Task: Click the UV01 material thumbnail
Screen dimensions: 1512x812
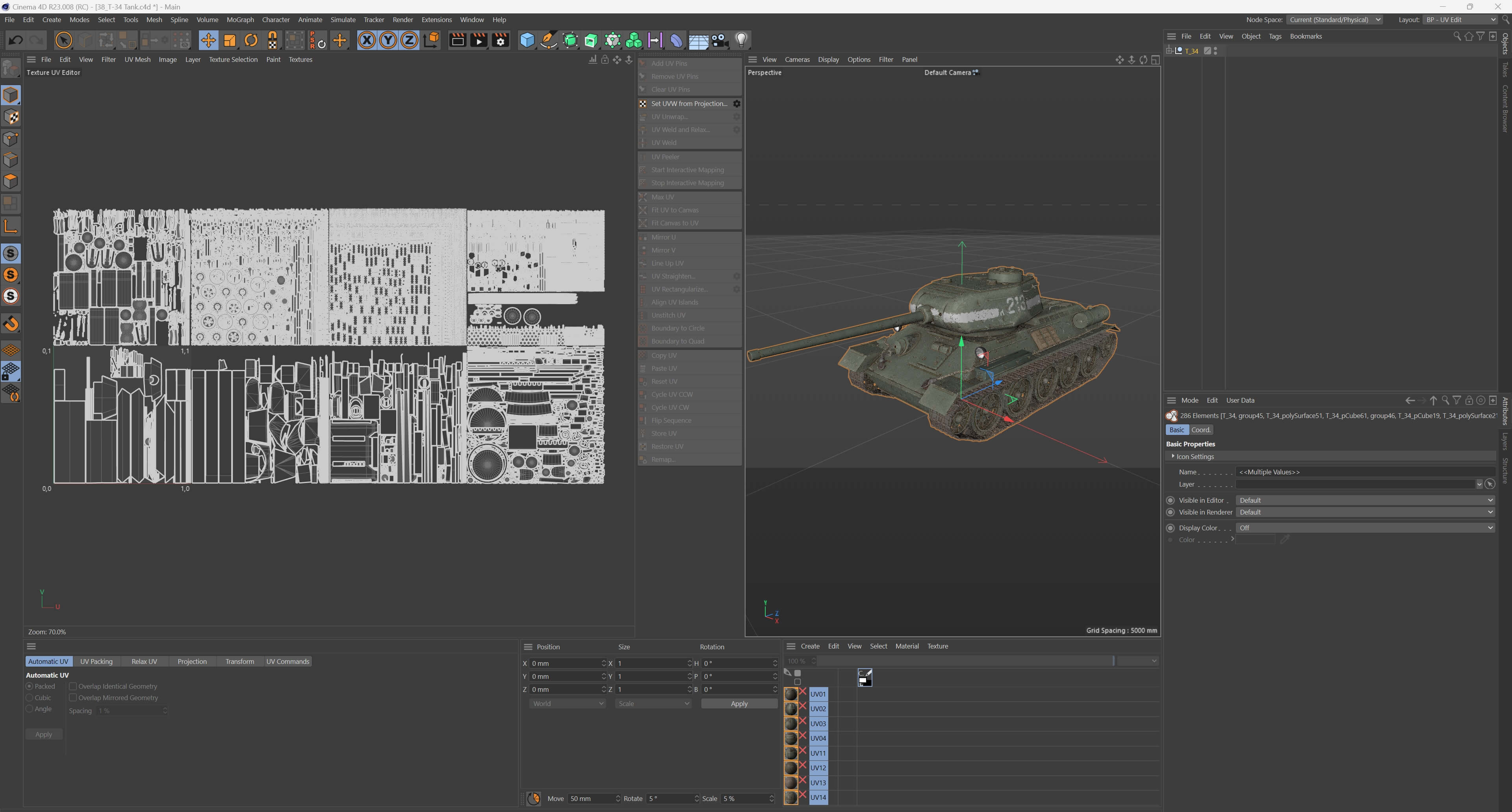Action: click(790, 693)
